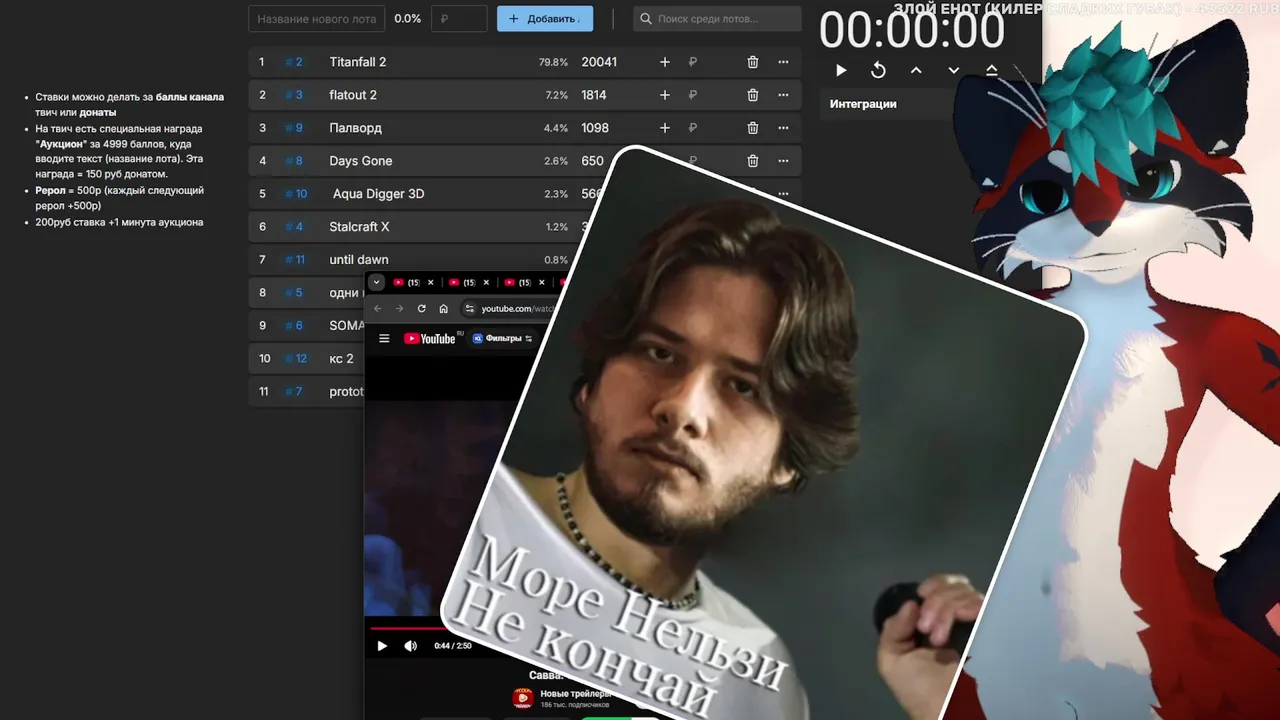Open the Новые трейлеры channel name
This screenshot has width=1280, height=720.
[575, 694]
